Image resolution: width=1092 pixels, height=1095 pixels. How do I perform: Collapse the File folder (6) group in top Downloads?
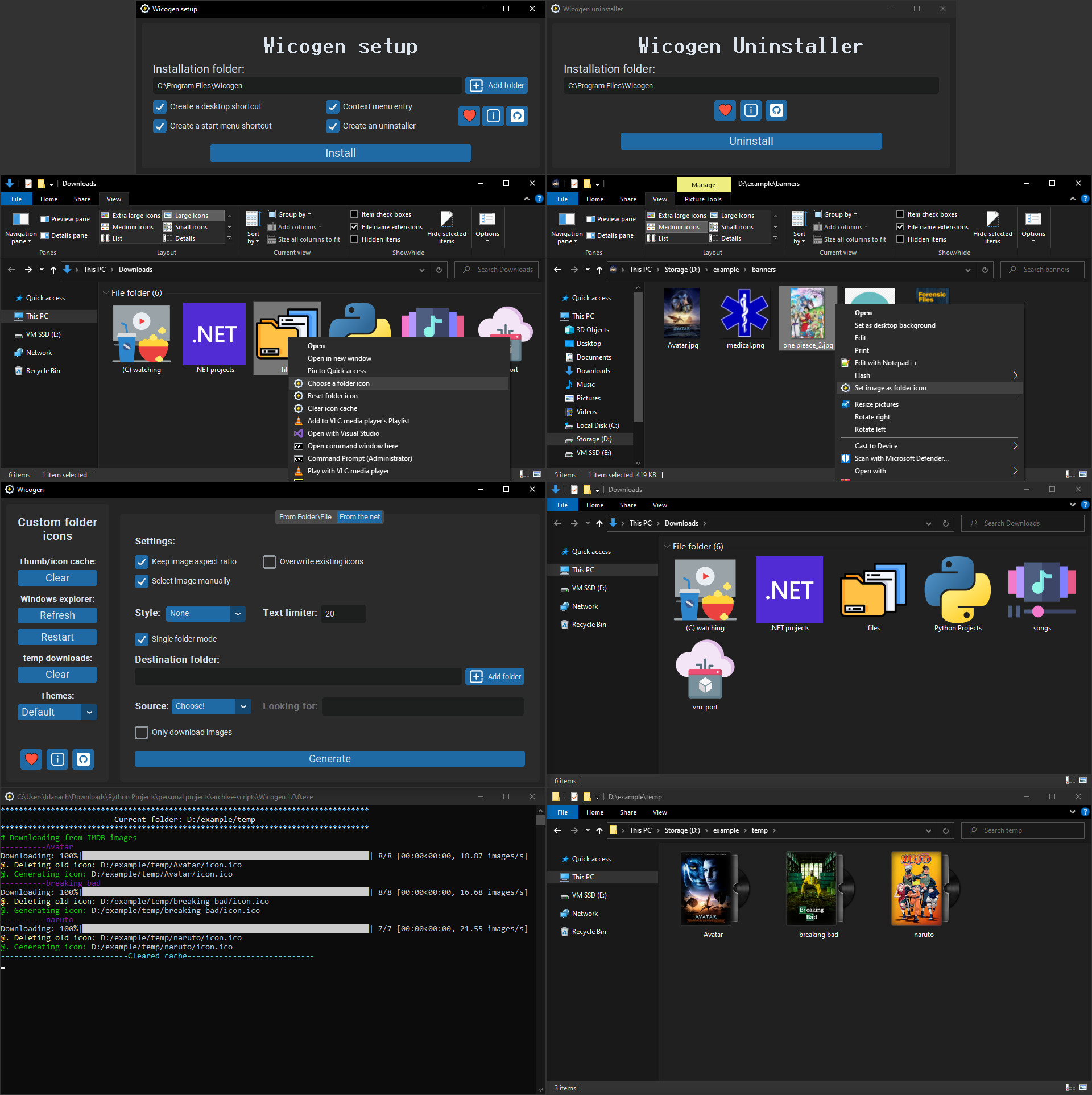point(106,292)
